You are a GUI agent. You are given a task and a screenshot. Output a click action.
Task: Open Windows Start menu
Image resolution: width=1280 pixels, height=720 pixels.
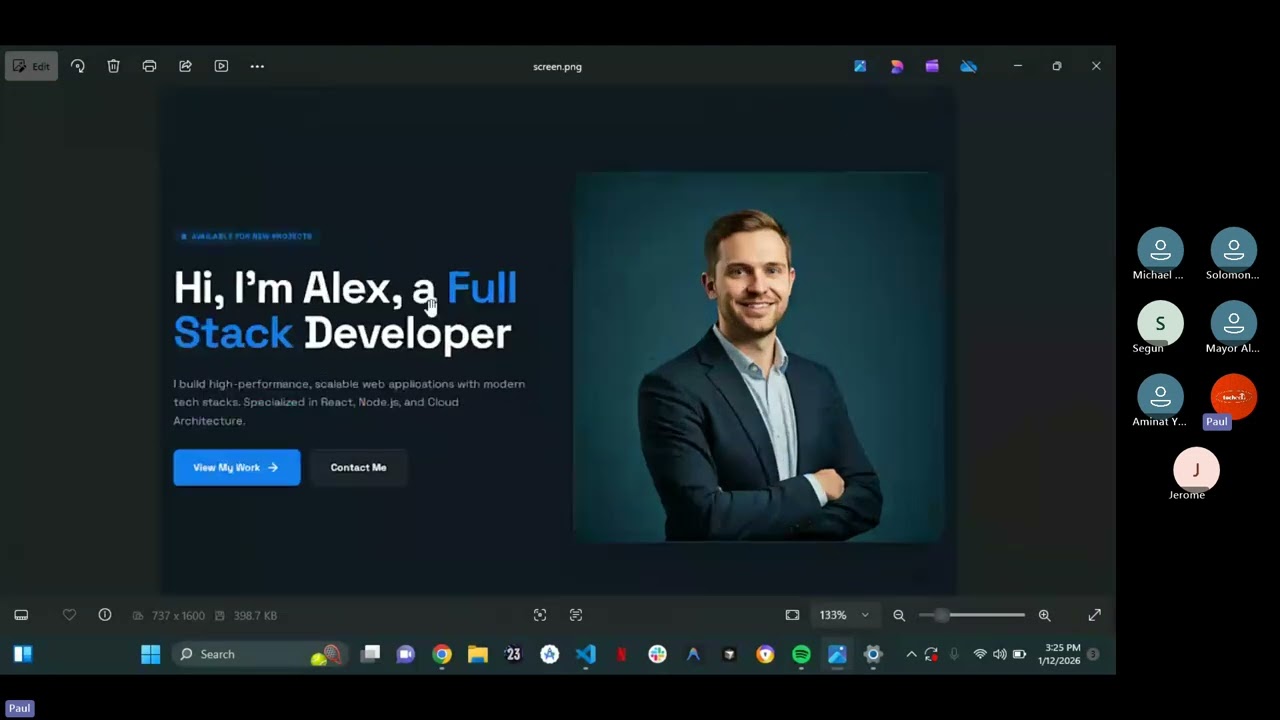pyautogui.click(x=150, y=654)
